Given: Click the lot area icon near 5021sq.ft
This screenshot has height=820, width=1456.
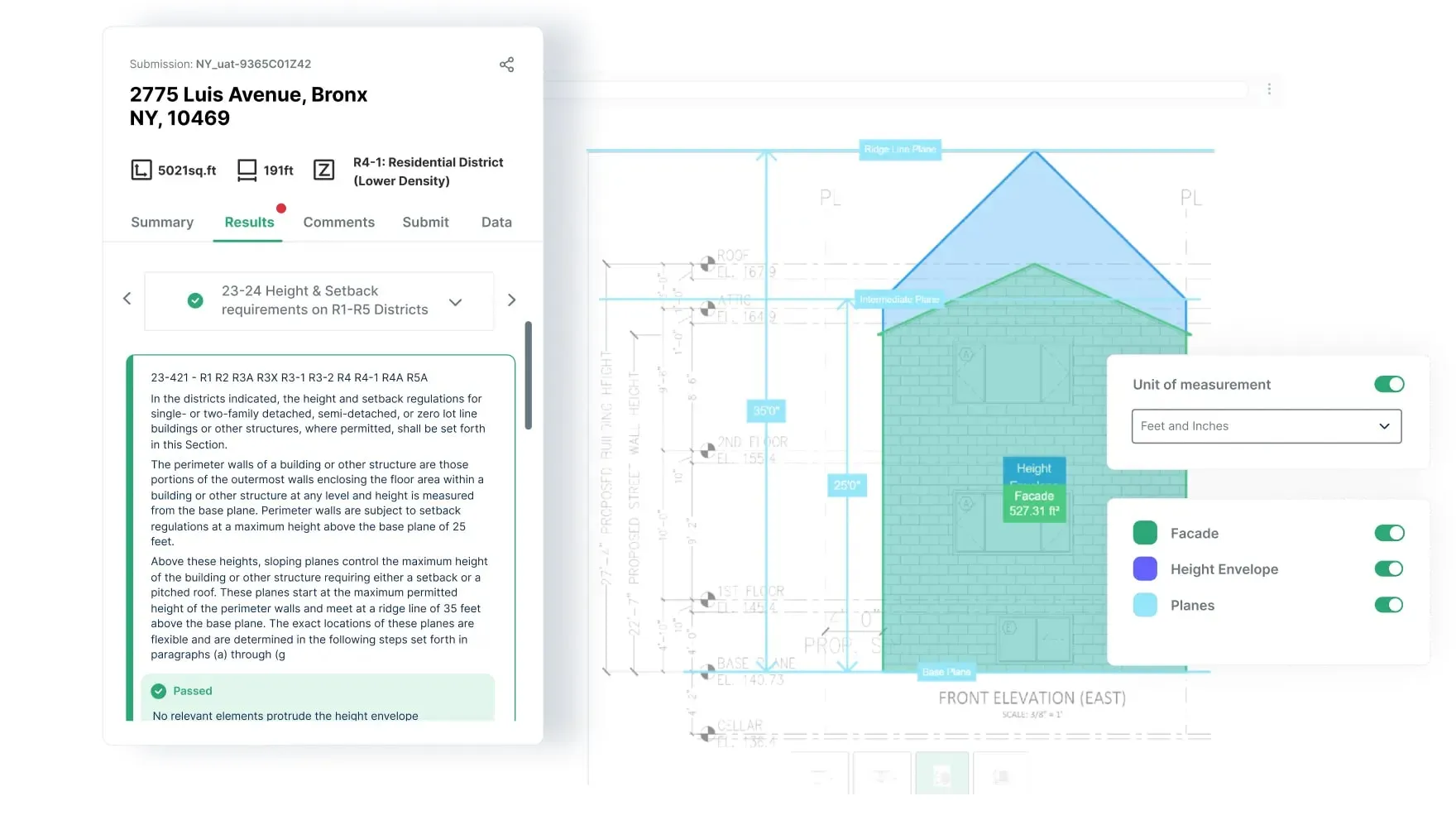Looking at the screenshot, I should coord(141,170).
